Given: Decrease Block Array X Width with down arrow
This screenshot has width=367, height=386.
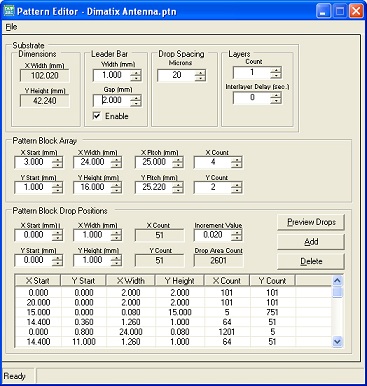Looking at the screenshot, I should pos(116,165).
